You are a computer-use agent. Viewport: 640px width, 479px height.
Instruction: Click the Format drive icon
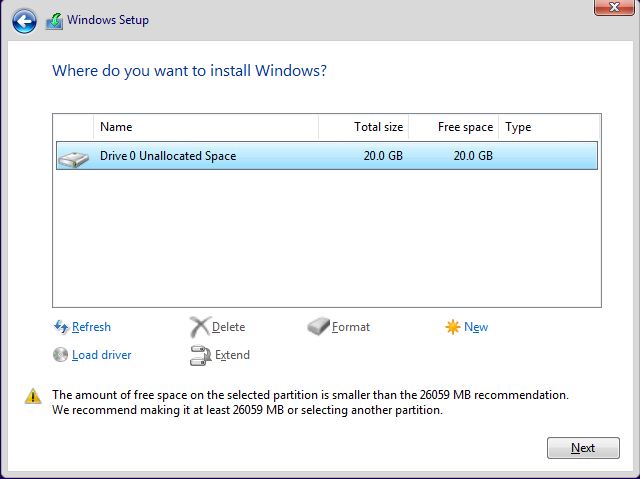click(318, 327)
